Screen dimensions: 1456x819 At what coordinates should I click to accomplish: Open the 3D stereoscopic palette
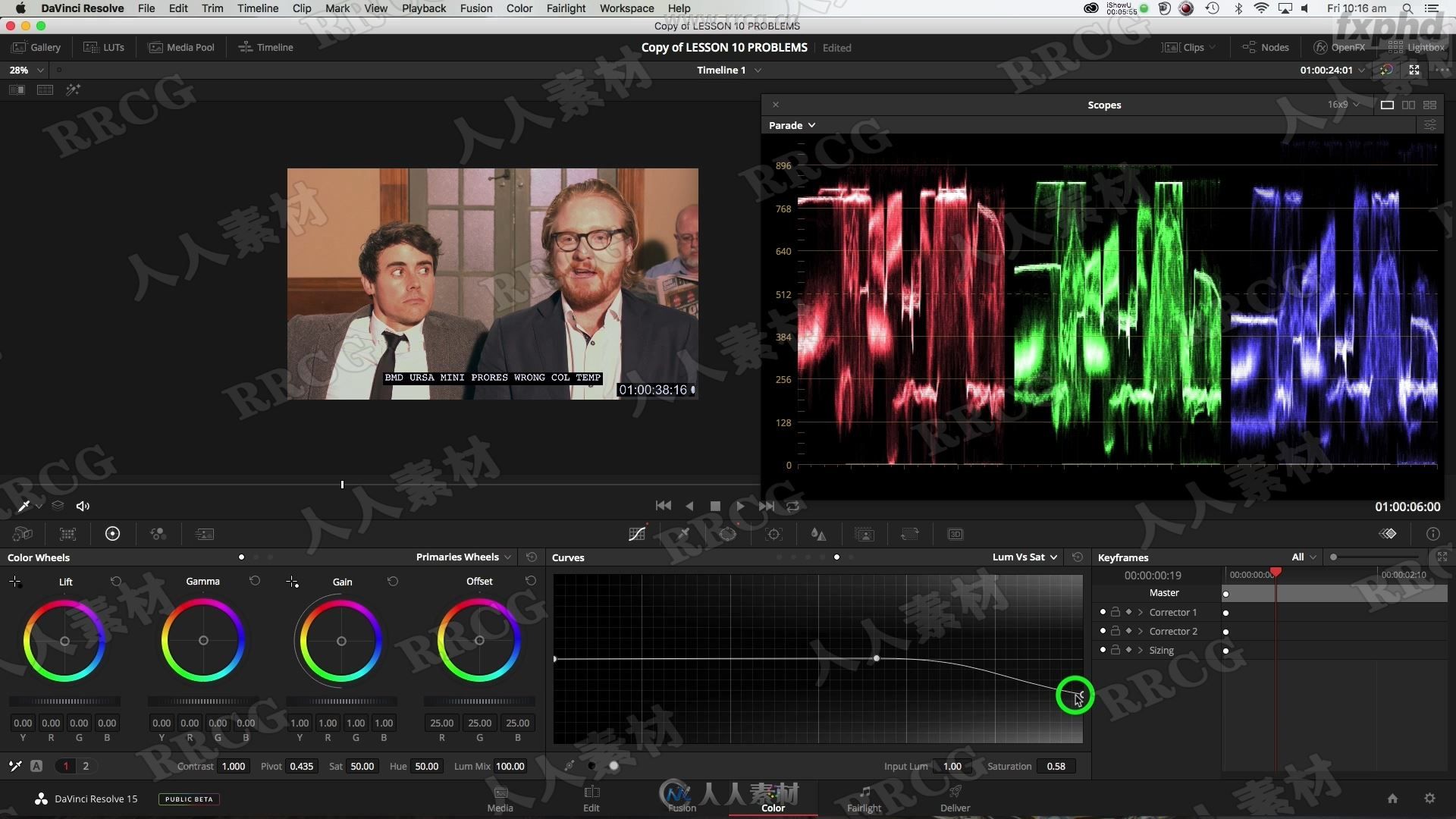pyautogui.click(x=955, y=534)
